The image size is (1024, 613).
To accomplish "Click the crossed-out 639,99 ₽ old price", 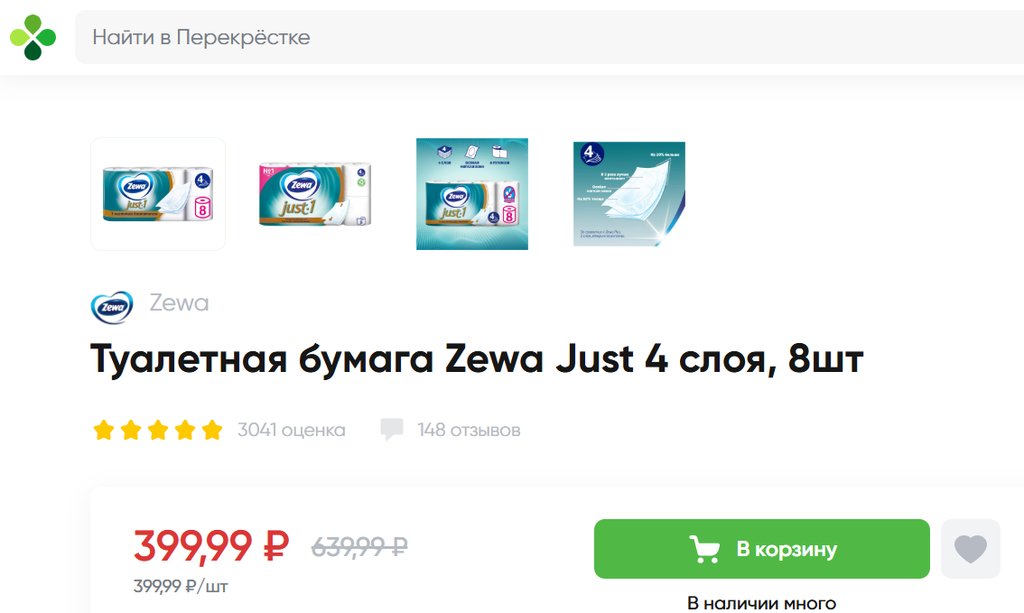I will point(360,546).
